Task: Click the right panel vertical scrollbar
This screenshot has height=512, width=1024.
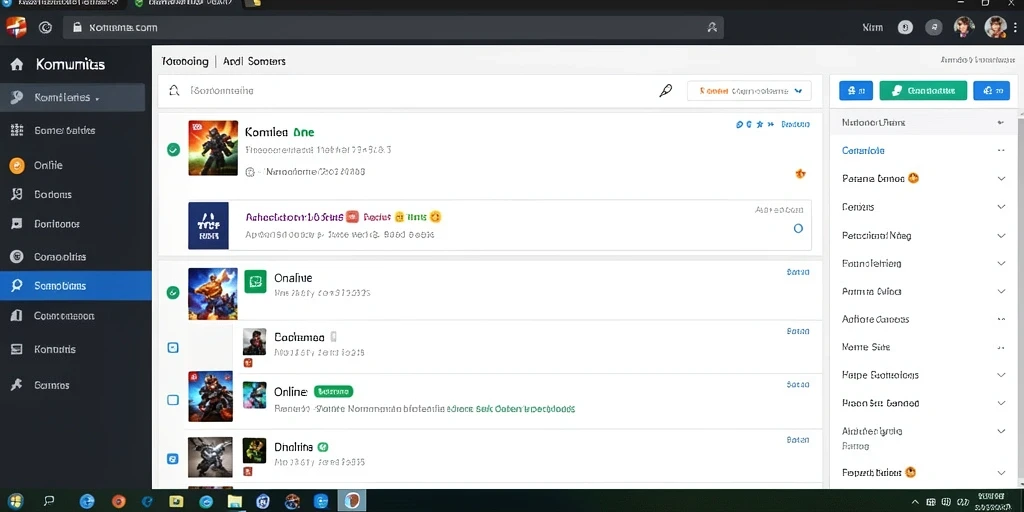Action: (1020, 300)
